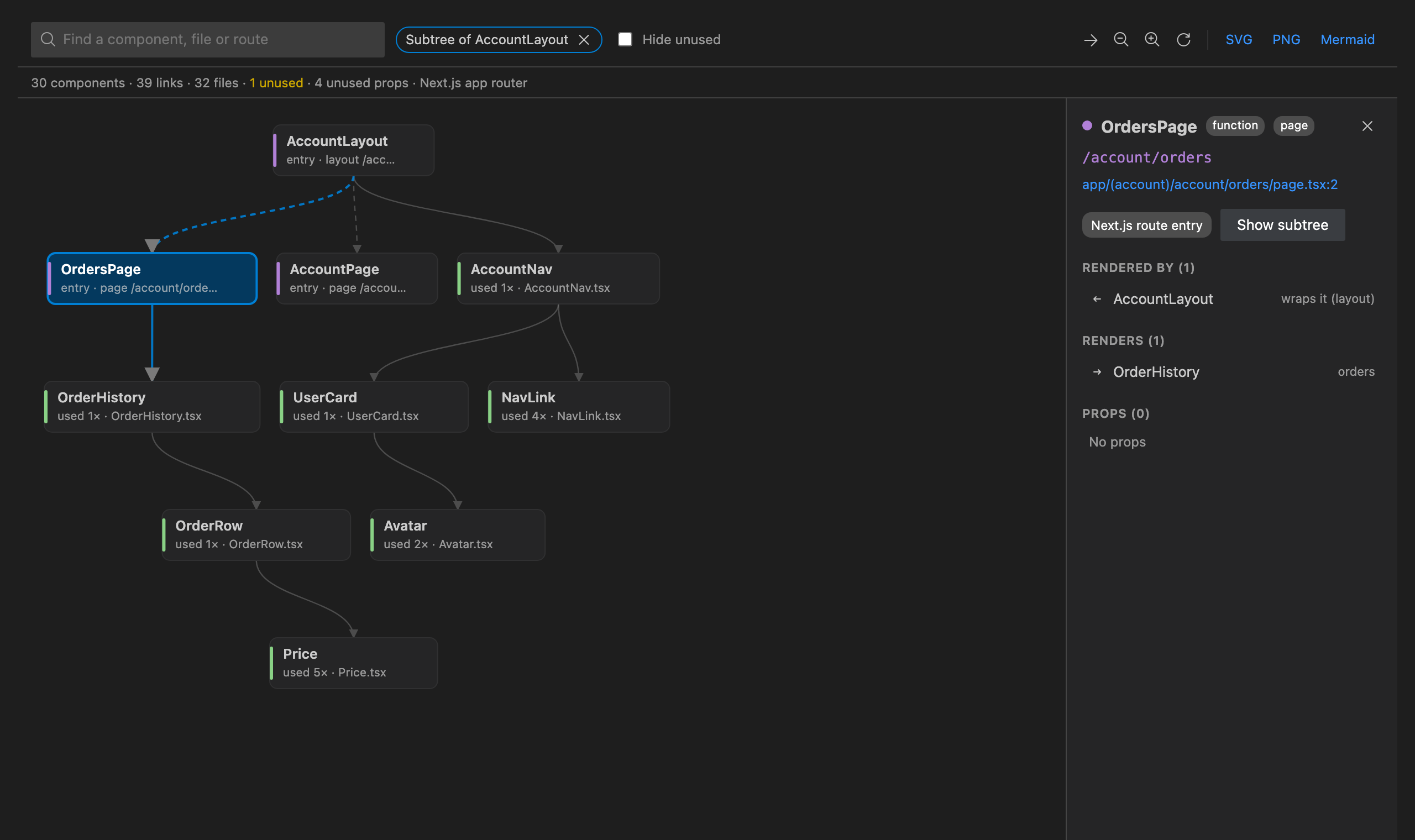The width and height of the screenshot is (1415, 840).
Task: Click the page tag badge
Action: pyautogui.click(x=1293, y=125)
